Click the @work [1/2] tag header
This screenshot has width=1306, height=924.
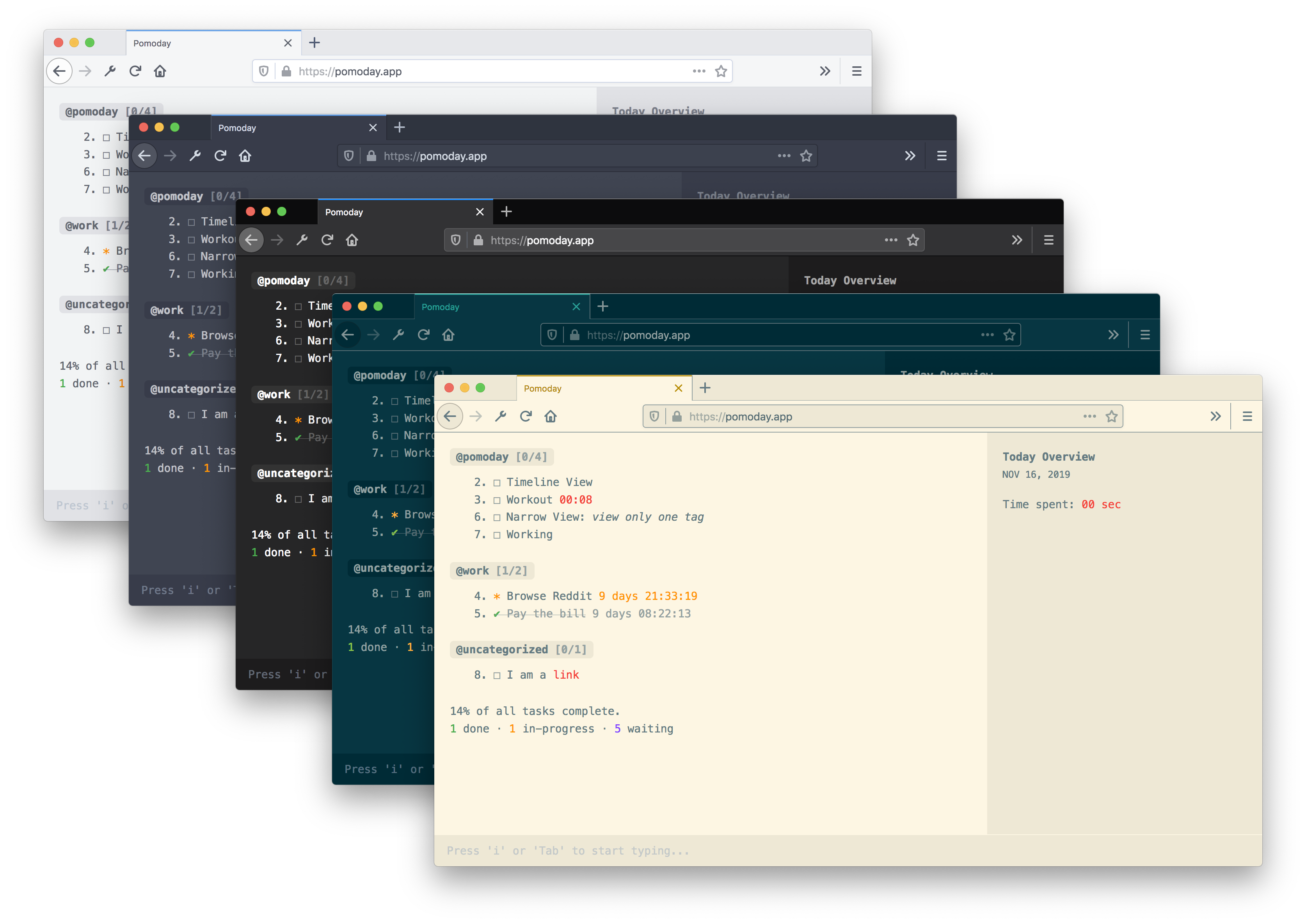(492, 571)
